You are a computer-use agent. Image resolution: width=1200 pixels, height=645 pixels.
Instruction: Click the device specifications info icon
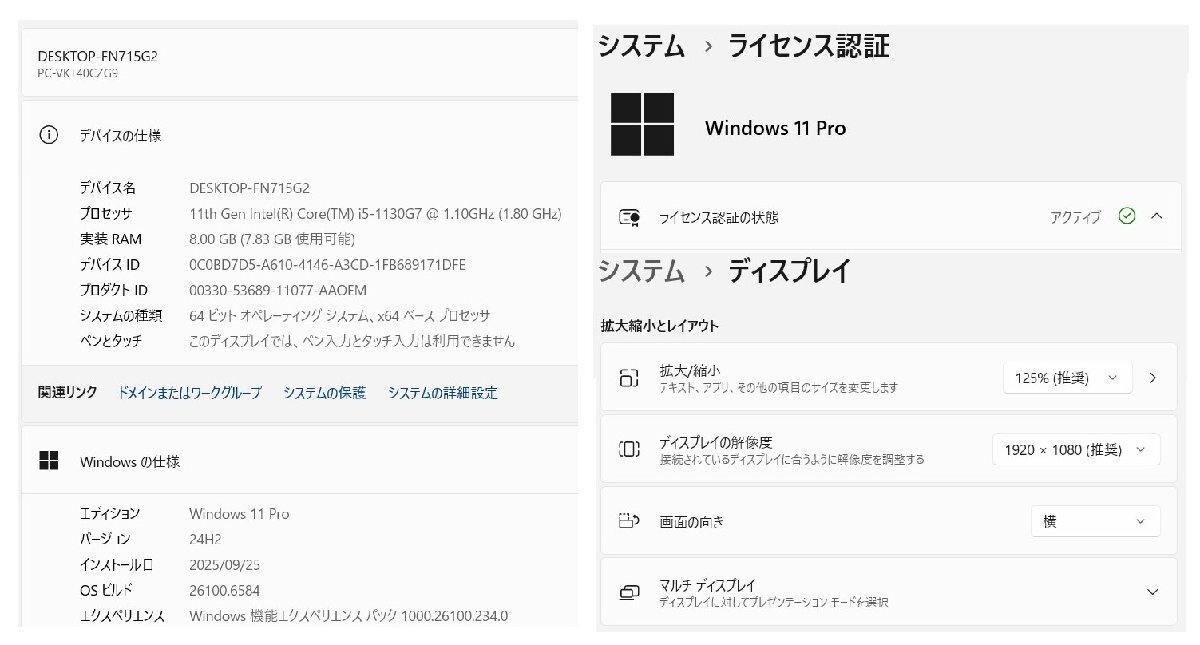(x=48, y=135)
